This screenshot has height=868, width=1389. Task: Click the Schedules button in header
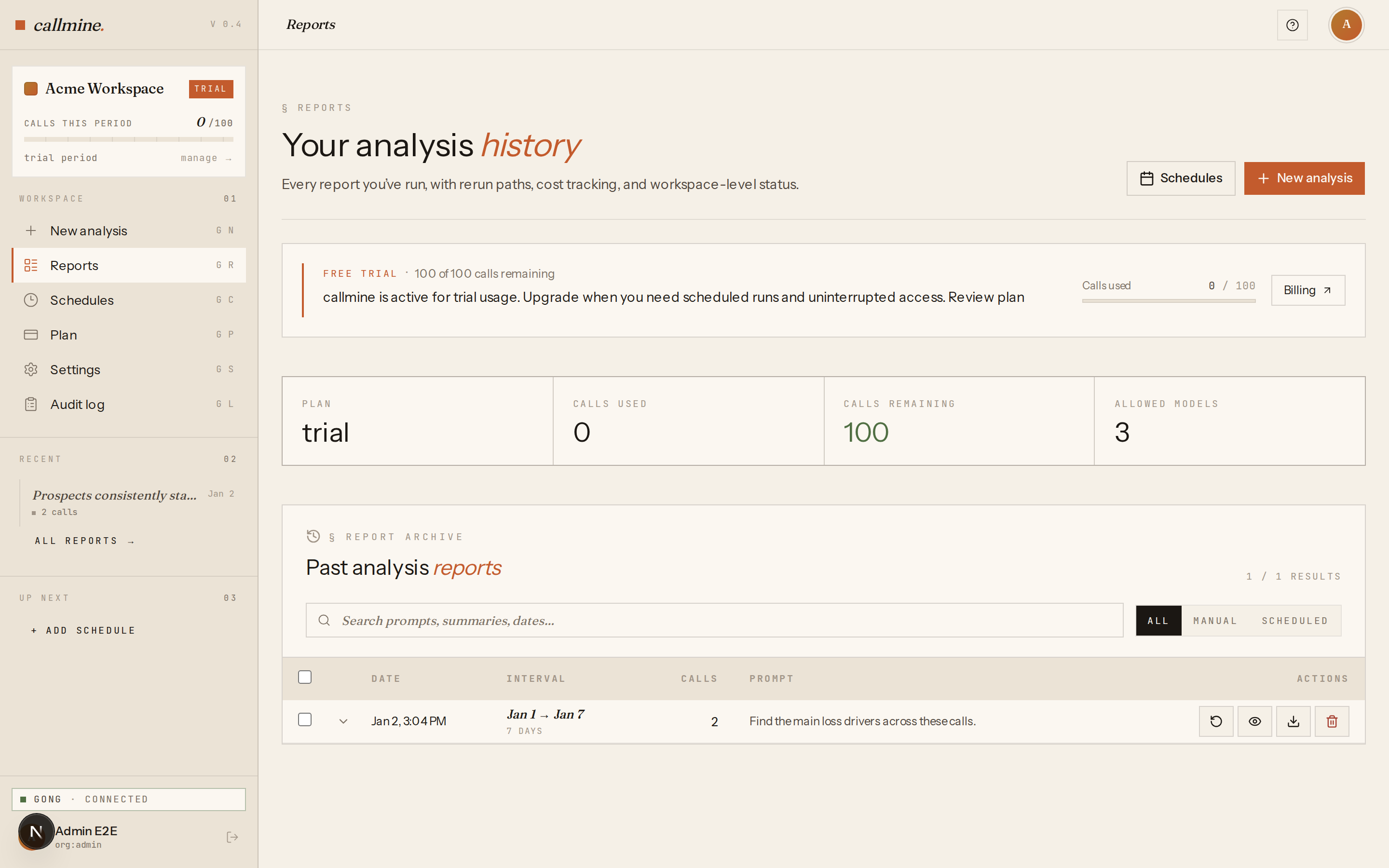point(1181,178)
